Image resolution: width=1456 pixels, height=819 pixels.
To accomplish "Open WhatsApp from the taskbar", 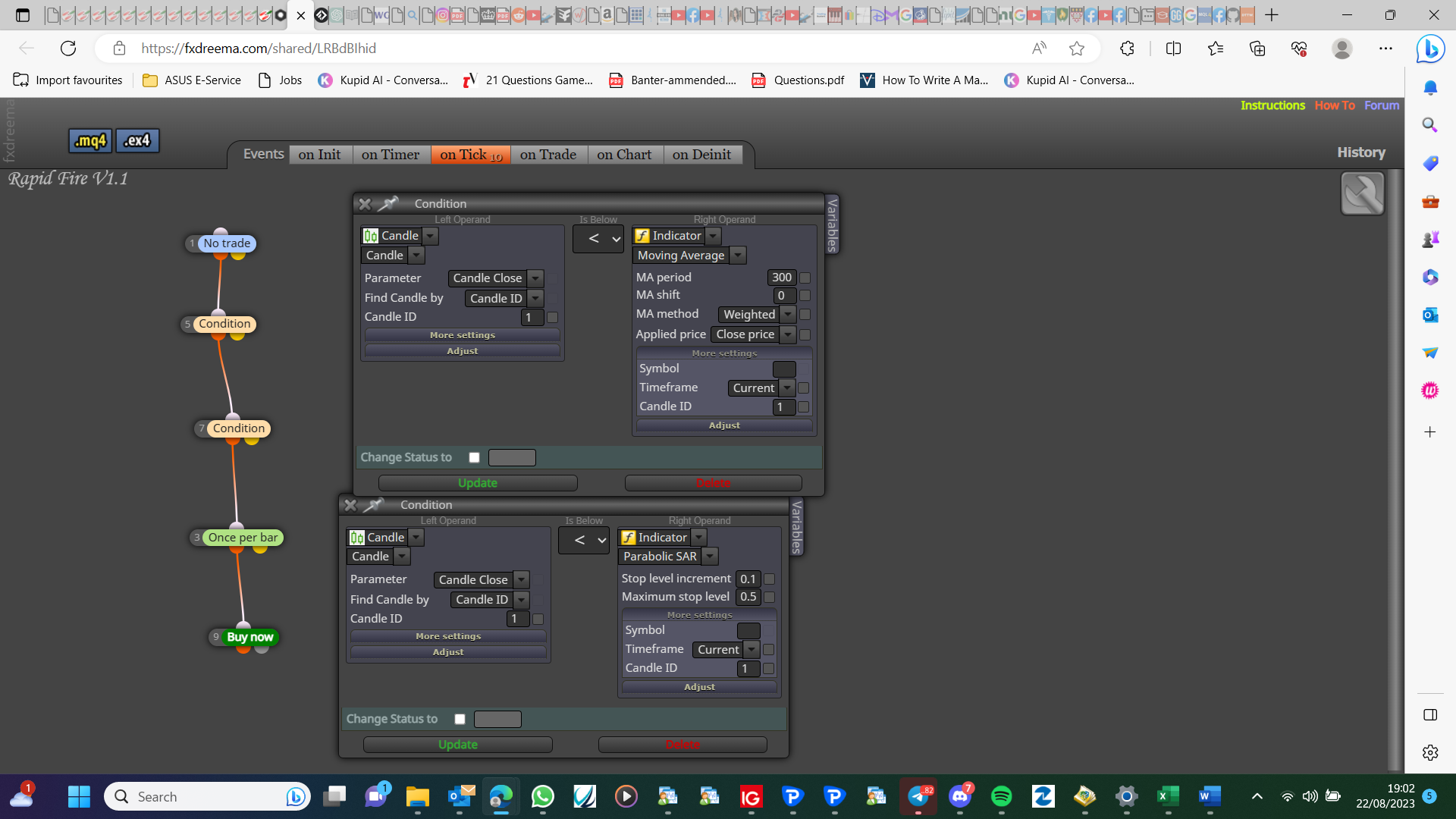I will tap(543, 796).
